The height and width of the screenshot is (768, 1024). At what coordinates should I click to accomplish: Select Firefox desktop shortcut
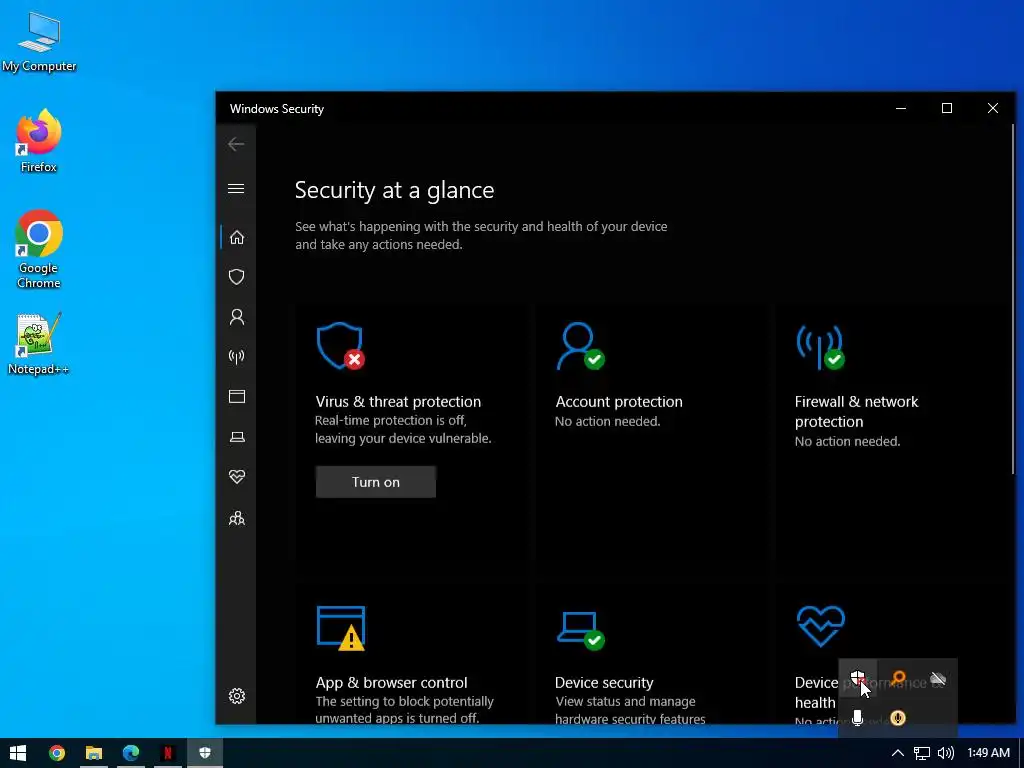39,141
